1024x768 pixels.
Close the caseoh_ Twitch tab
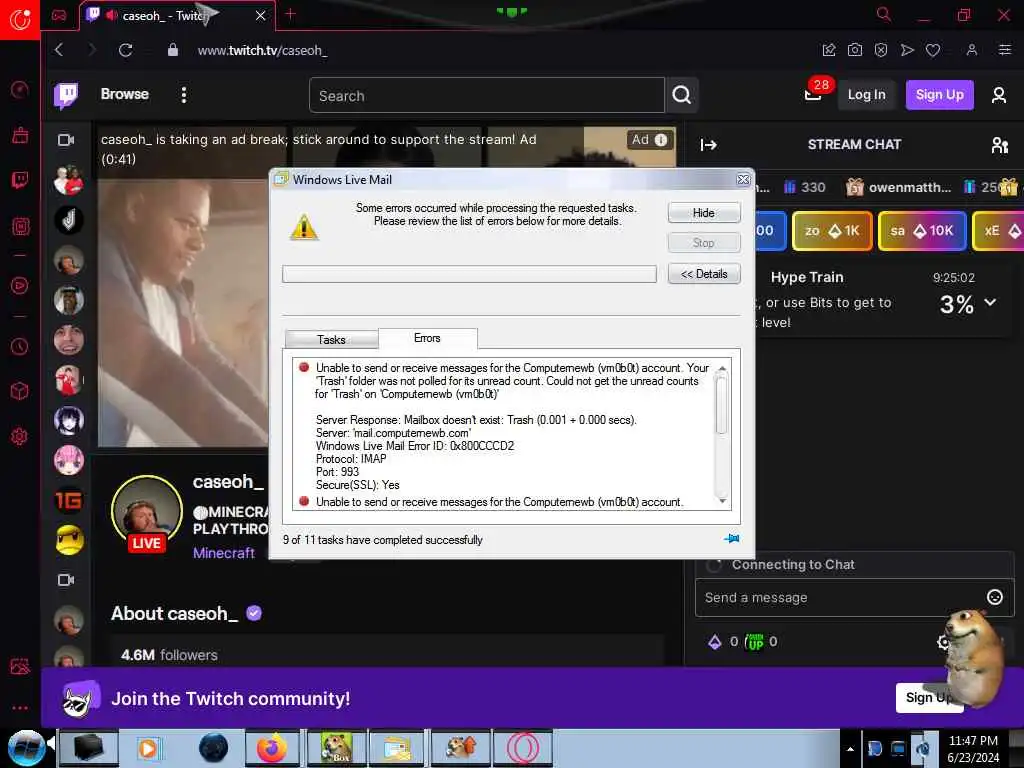pos(261,15)
